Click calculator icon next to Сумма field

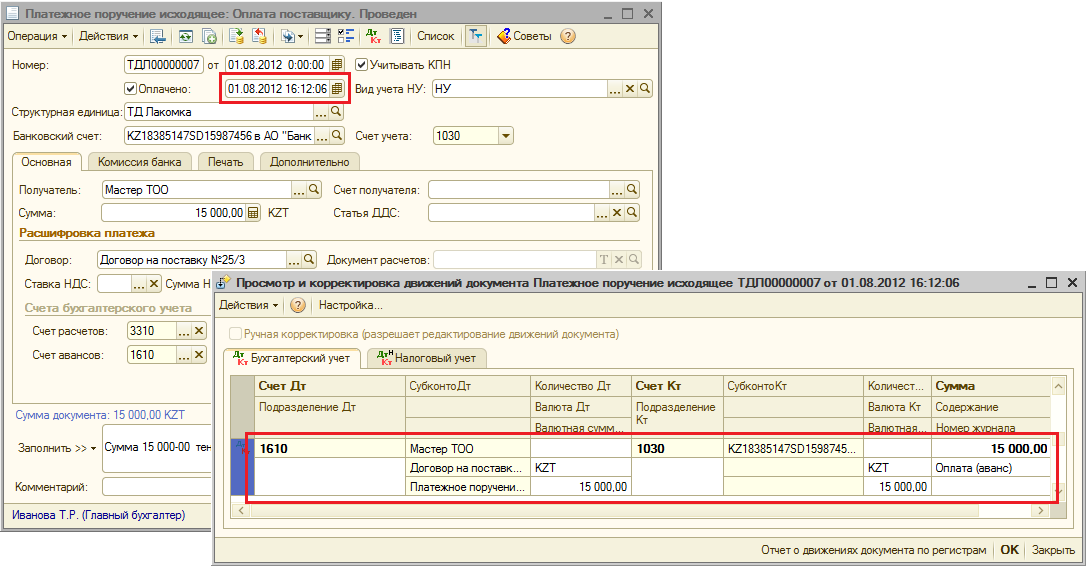(253, 213)
